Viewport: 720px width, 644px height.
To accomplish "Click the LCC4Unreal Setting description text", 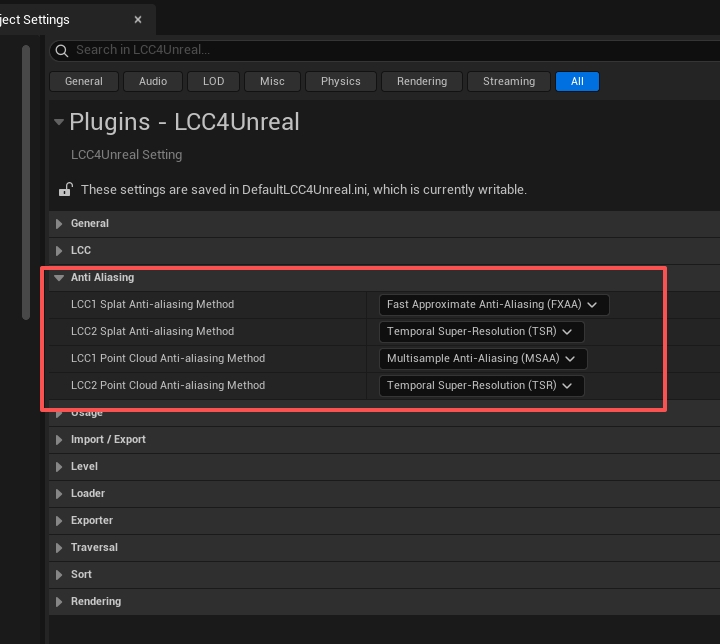I will coord(127,155).
